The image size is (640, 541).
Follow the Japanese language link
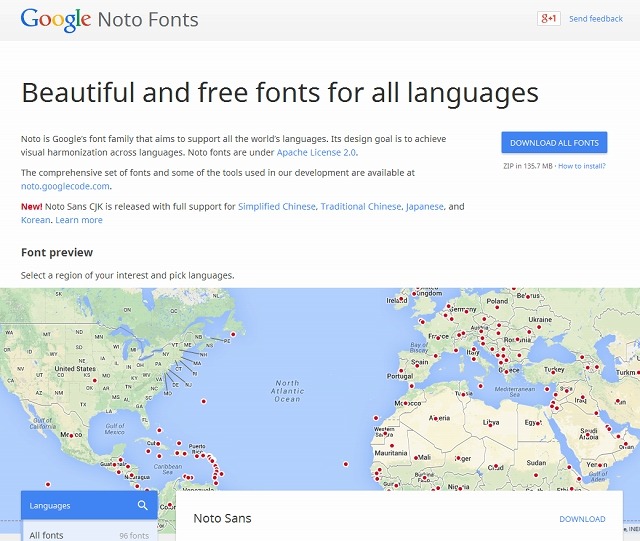click(424, 206)
